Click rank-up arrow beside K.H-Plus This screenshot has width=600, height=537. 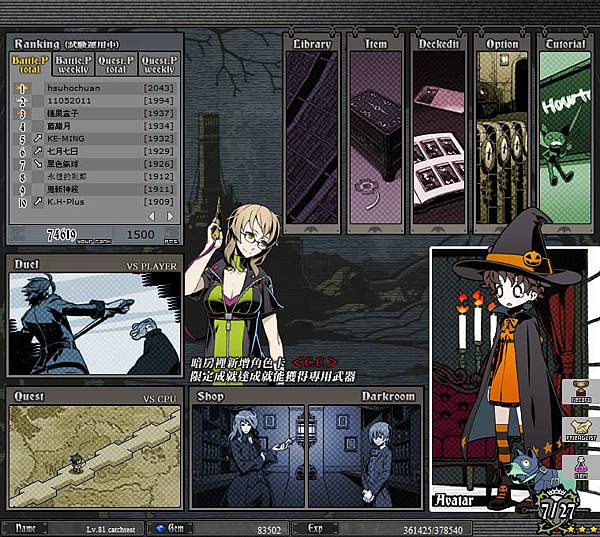[38, 201]
